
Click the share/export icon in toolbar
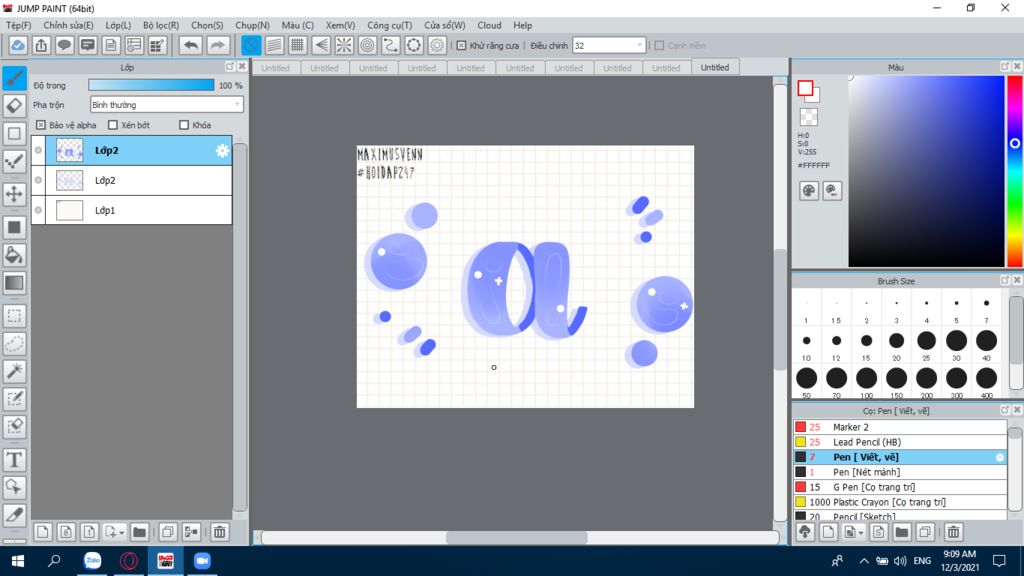coord(41,45)
